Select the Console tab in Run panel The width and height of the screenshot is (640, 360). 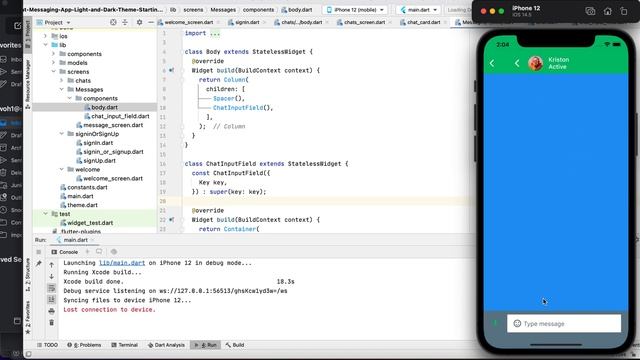pos(64,252)
